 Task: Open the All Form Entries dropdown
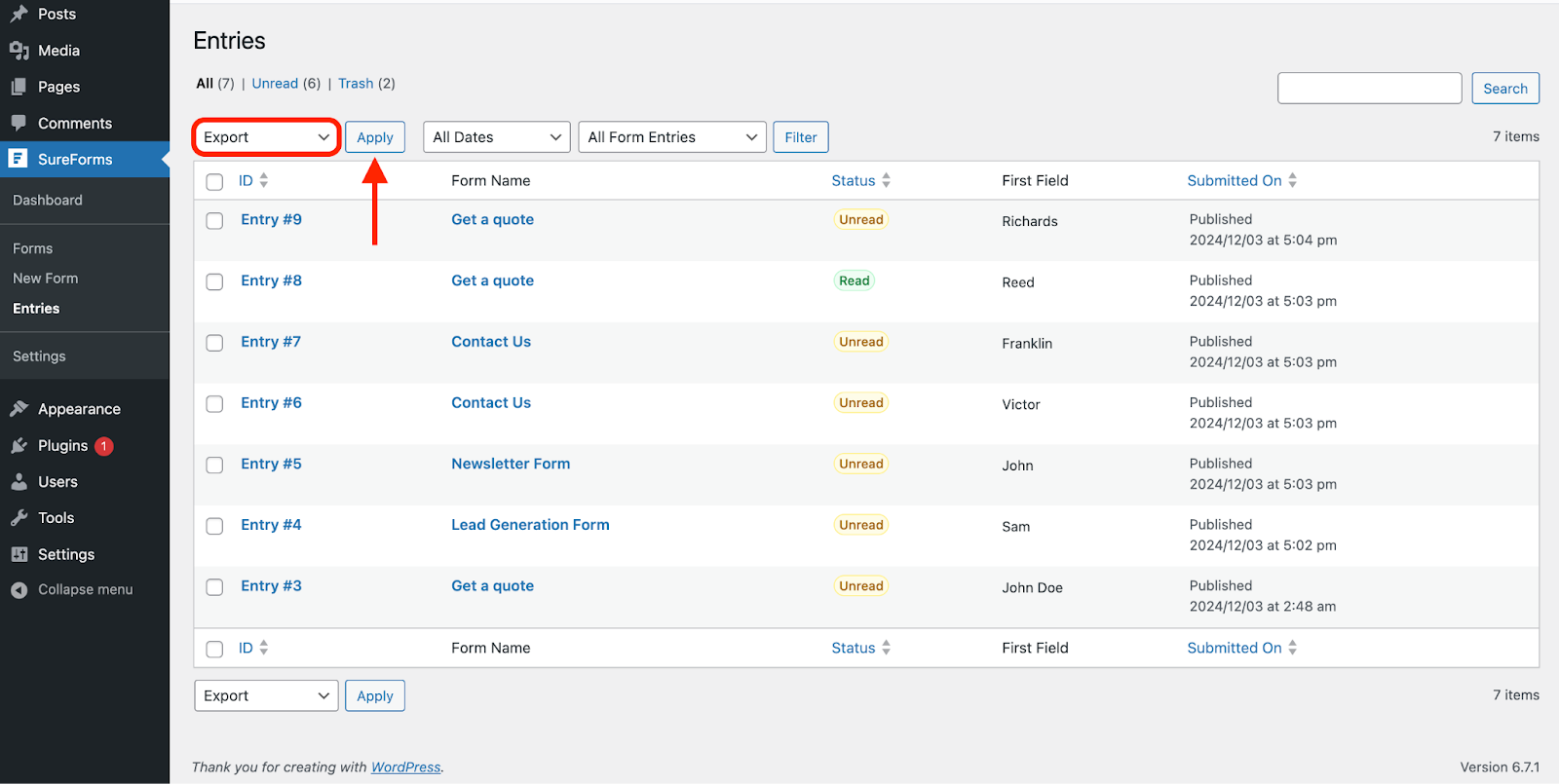pos(672,137)
